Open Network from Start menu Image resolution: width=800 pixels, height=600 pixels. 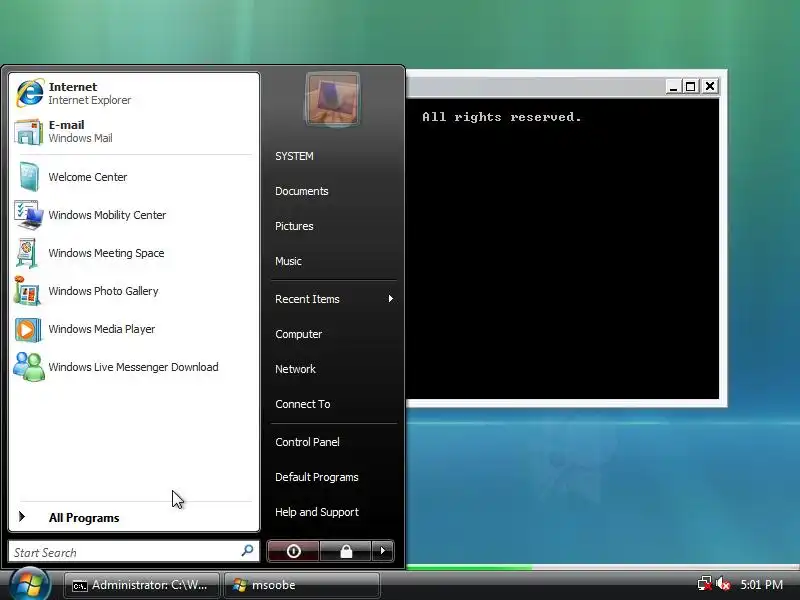pyautogui.click(x=295, y=369)
